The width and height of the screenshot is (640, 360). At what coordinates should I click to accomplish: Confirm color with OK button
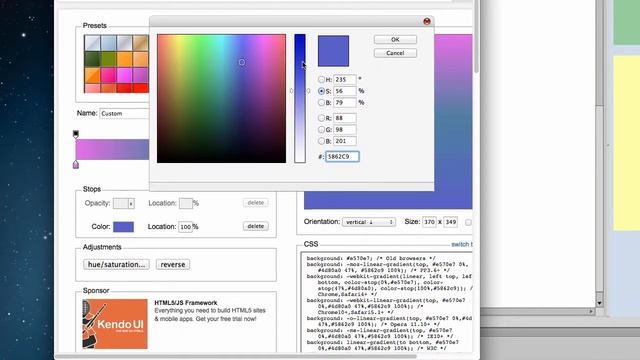[x=395, y=40]
